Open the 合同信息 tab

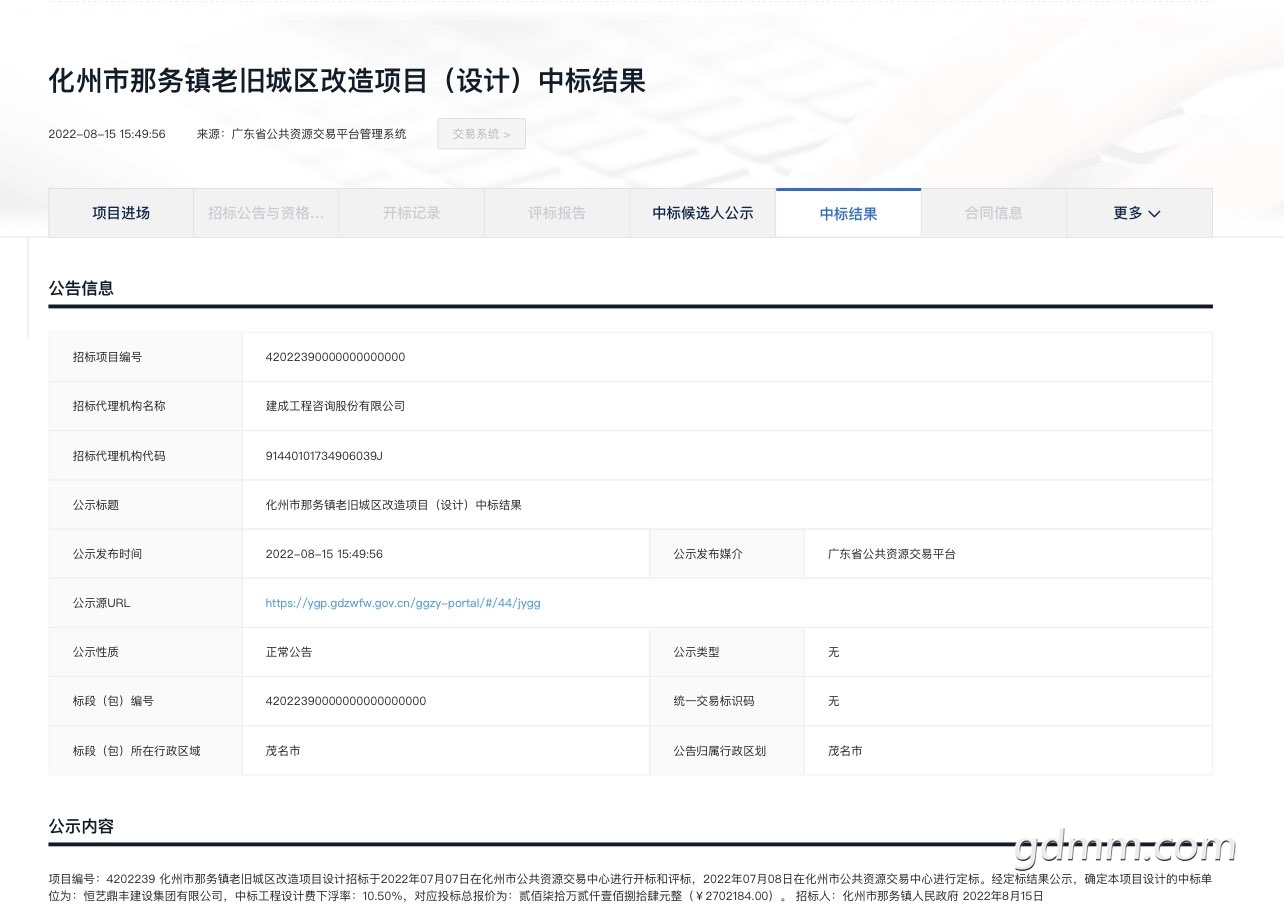point(994,213)
